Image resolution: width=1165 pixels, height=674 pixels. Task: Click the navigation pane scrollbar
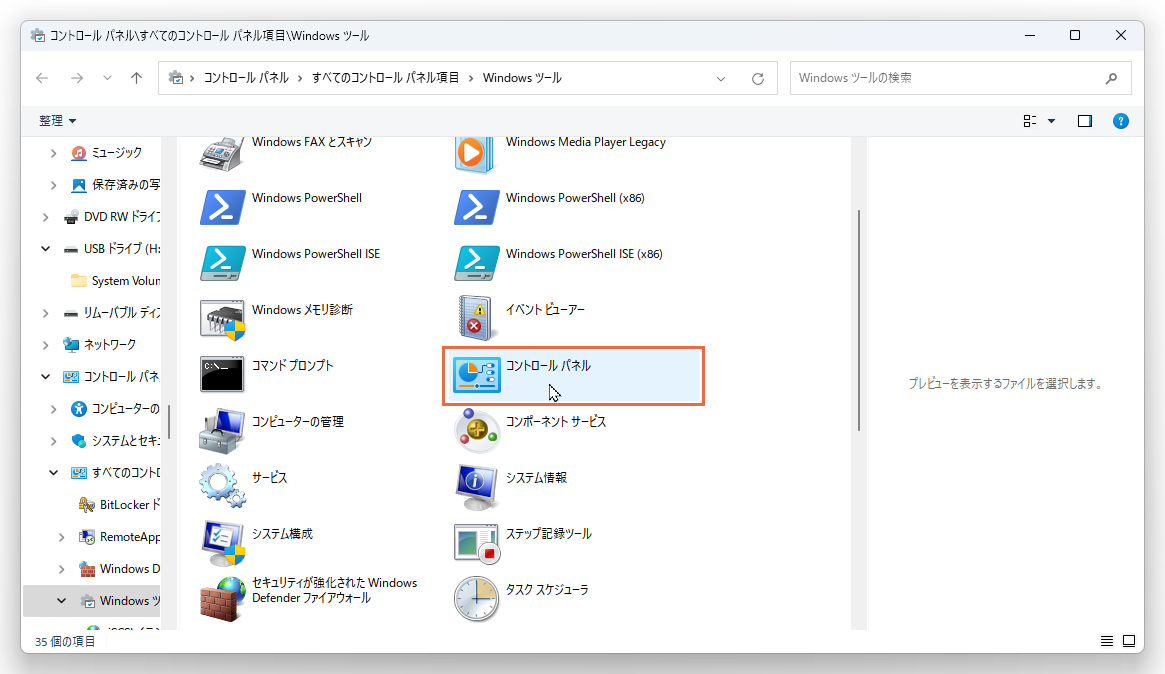coord(169,421)
